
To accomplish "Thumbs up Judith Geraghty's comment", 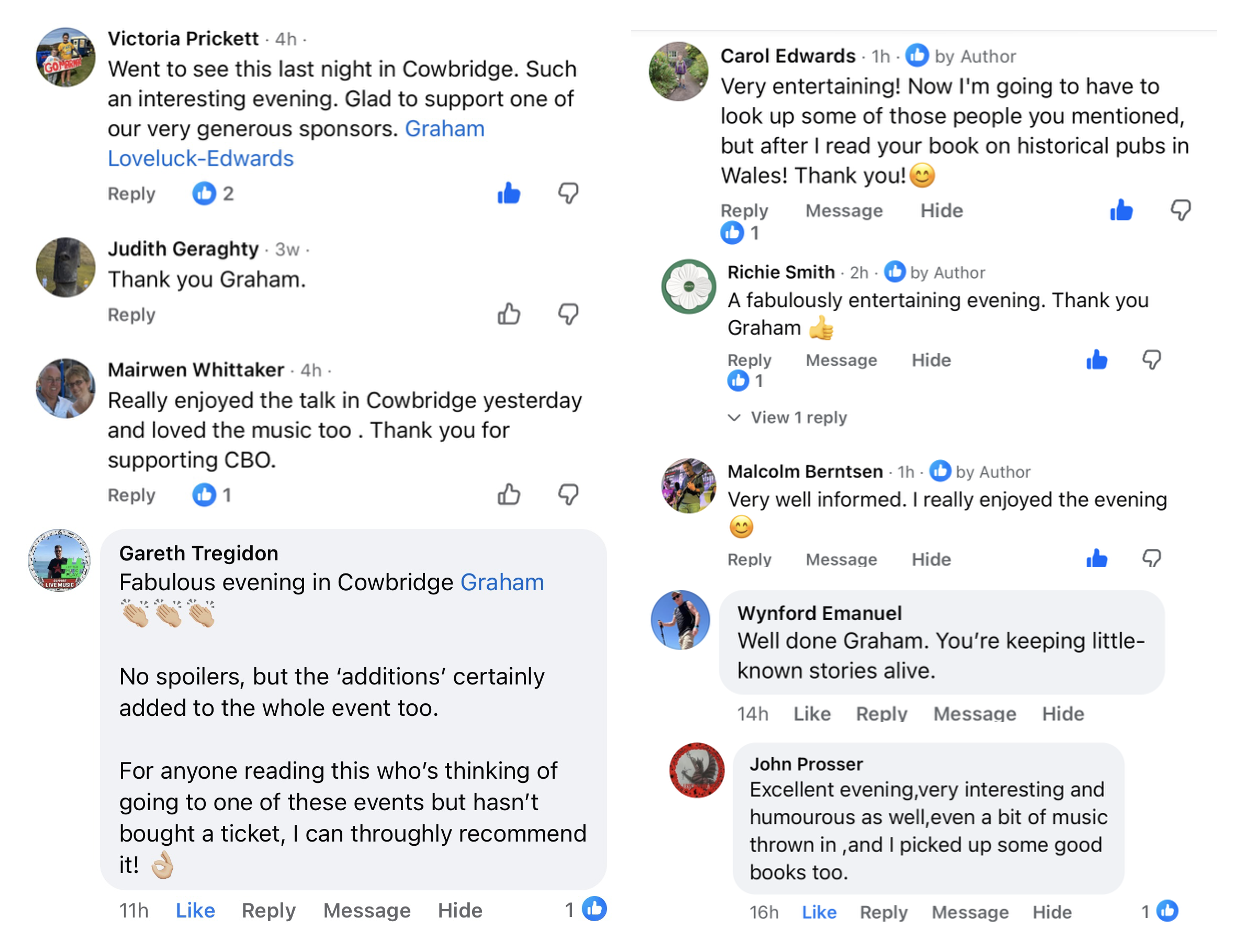I will [x=509, y=314].
